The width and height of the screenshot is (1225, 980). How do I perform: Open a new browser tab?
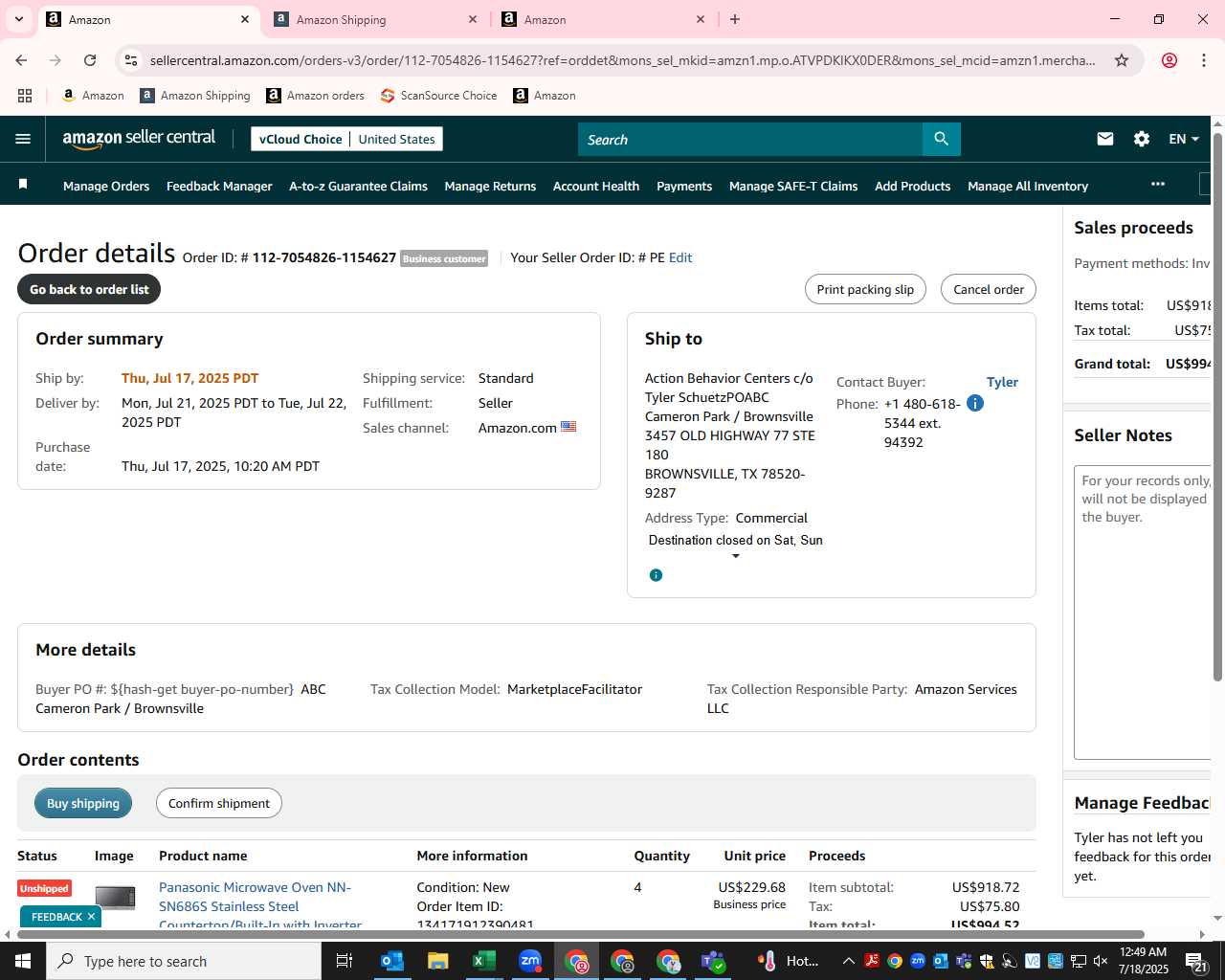click(735, 19)
